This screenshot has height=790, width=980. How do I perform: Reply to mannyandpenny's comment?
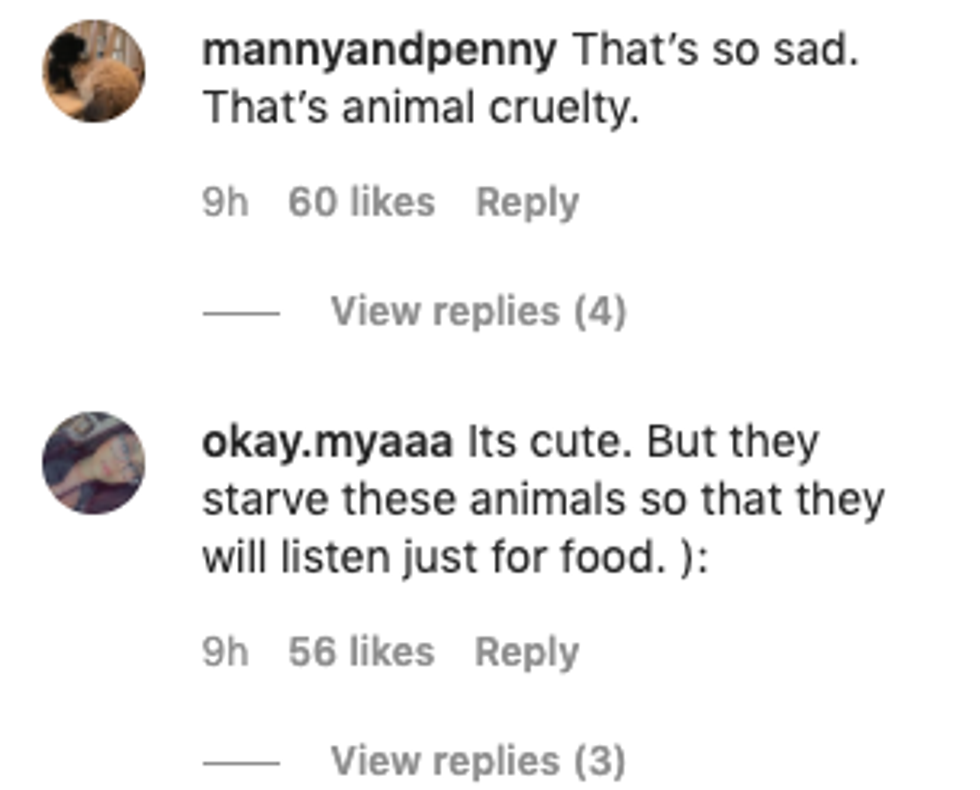[x=527, y=203]
